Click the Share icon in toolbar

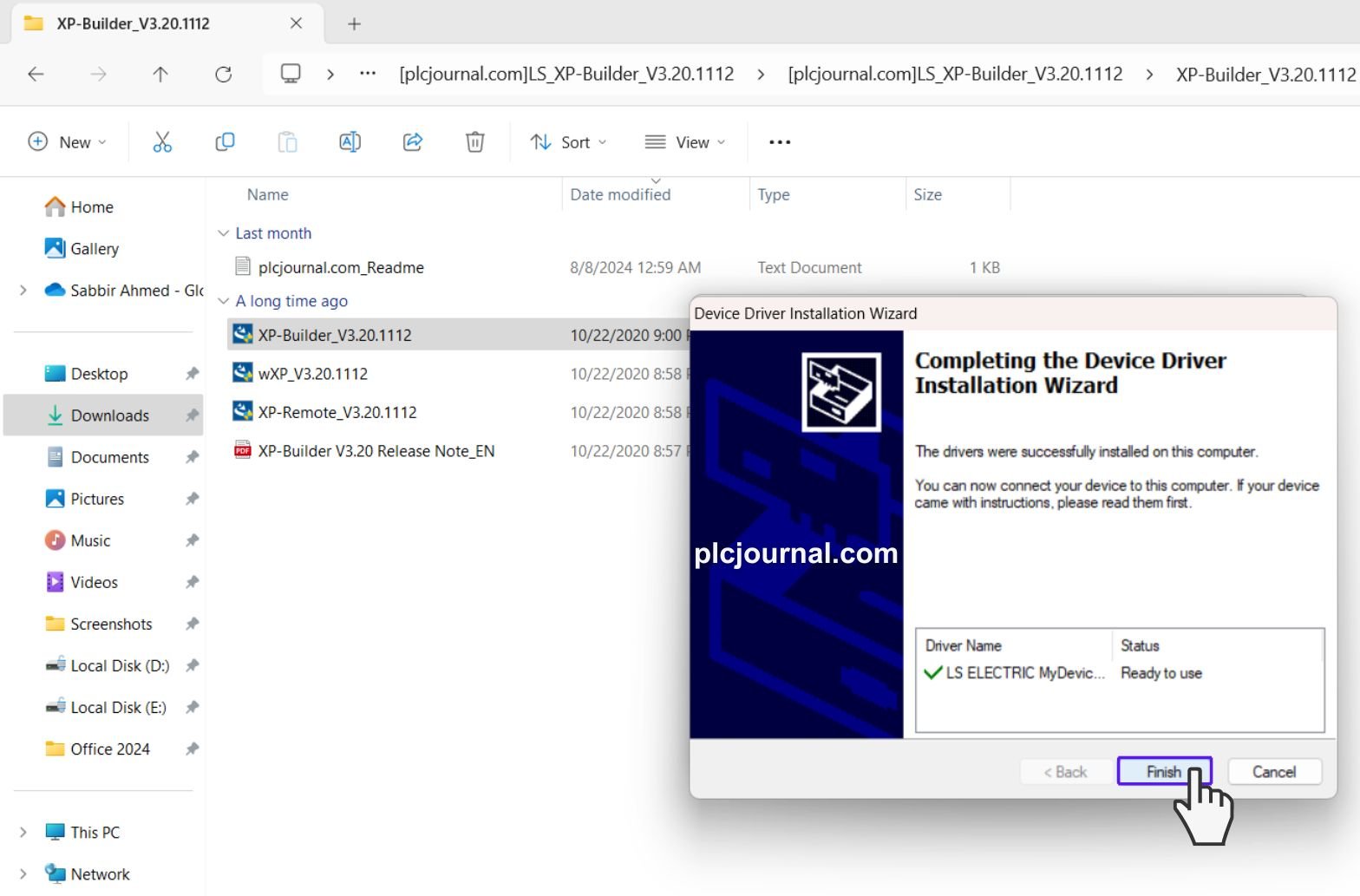pos(413,142)
